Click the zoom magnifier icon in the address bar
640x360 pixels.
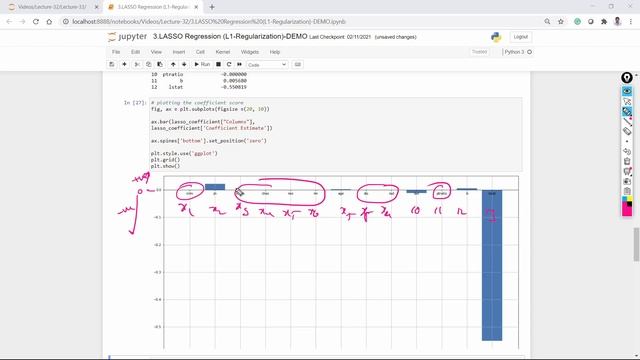[x=547, y=22]
